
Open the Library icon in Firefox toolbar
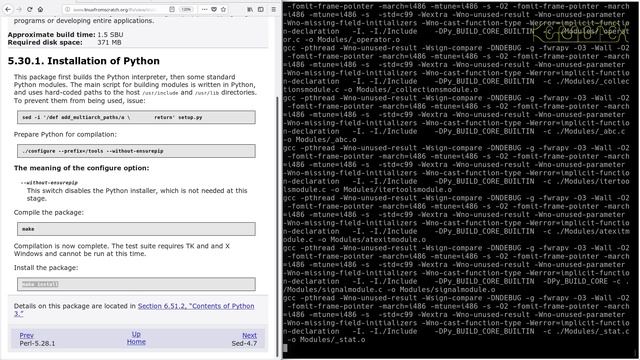click(x=250, y=9)
